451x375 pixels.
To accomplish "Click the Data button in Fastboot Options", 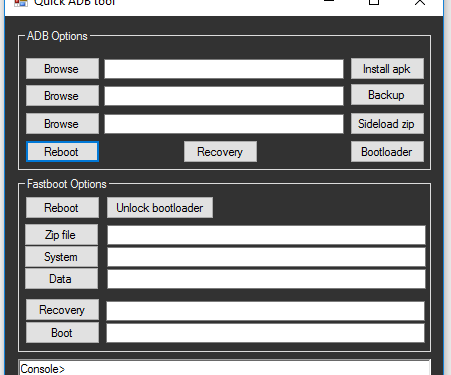I will (x=61, y=279).
